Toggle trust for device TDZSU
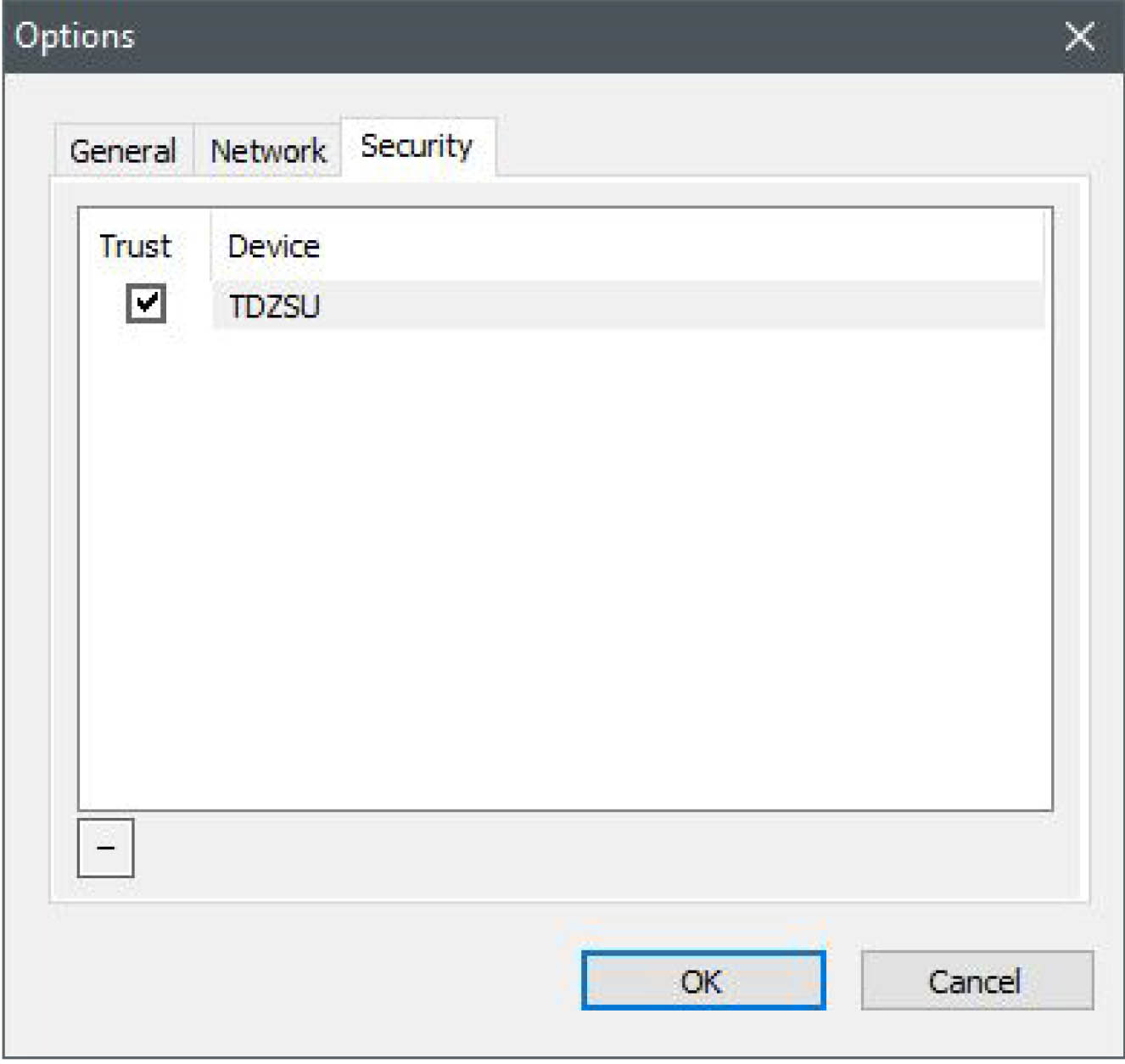1125x1064 pixels. click(146, 303)
